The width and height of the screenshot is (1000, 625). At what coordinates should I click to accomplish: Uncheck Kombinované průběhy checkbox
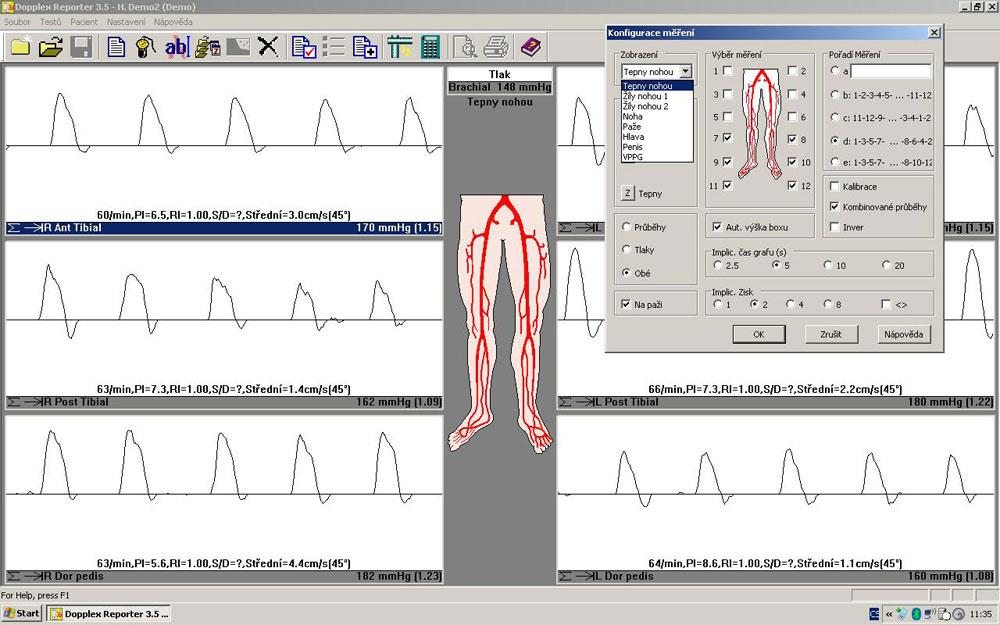pos(834,207)
